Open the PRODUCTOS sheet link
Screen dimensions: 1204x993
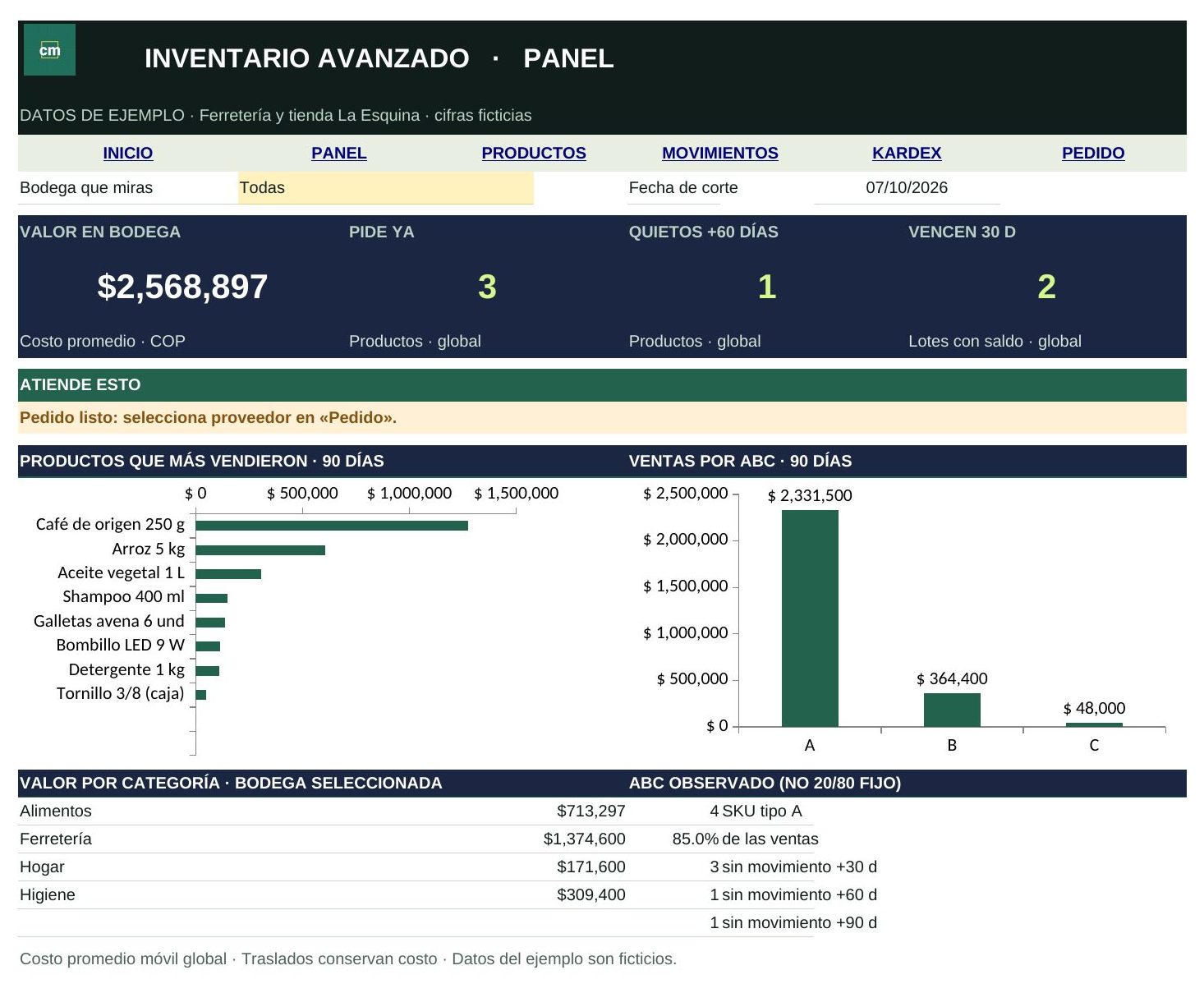pos(534,153)
